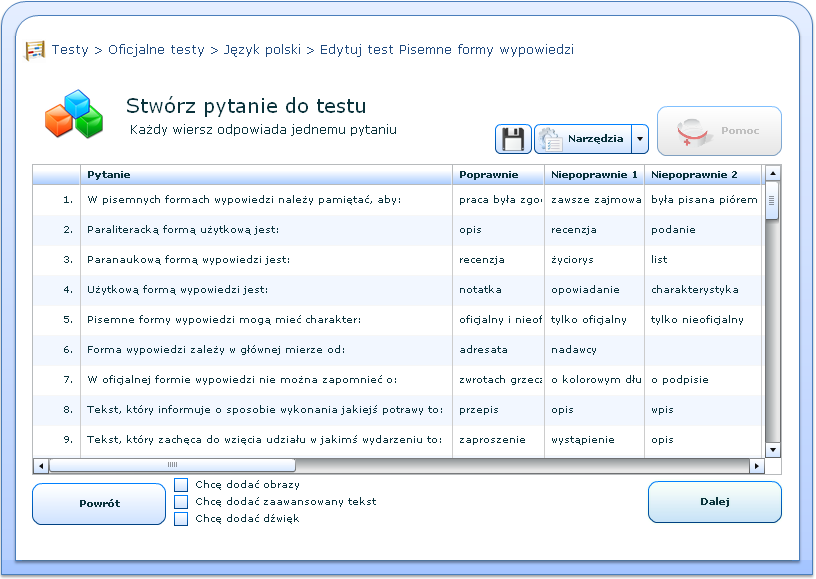Click horizontal scrollbar right arrow

point(757,466)
